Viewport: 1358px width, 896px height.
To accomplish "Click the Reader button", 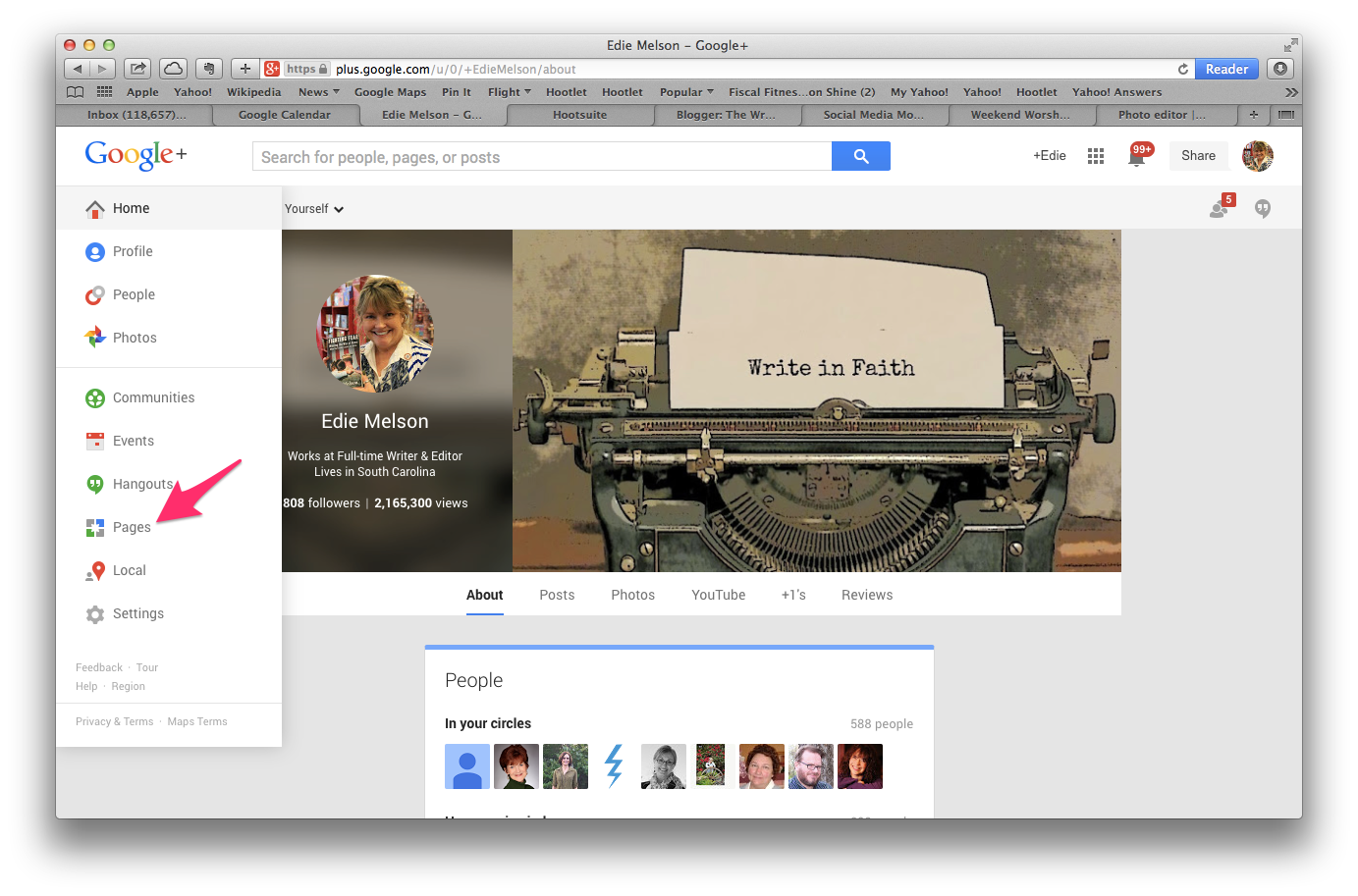I will [1226, 69].
